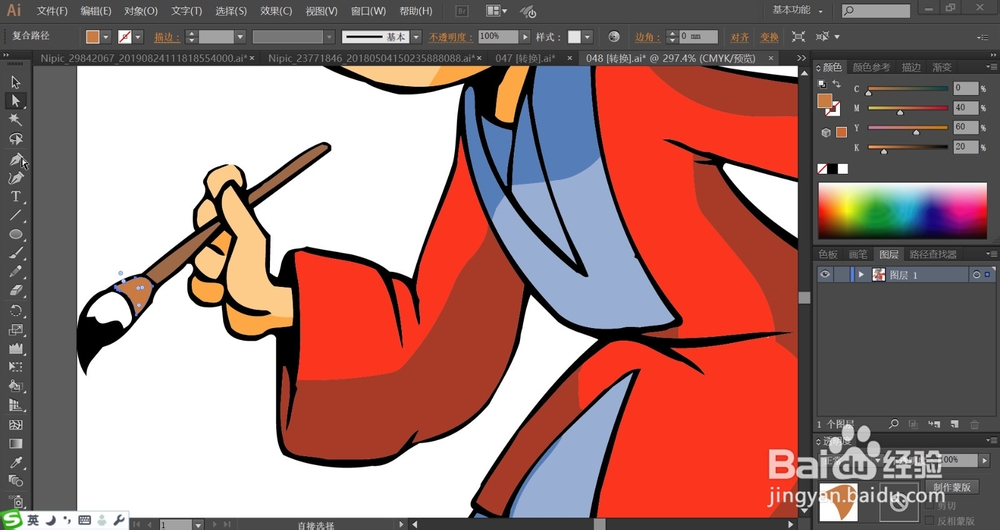Click the 变换 link in control bar
Screen dimensions: 1000x530
click(x=769, y=37)
